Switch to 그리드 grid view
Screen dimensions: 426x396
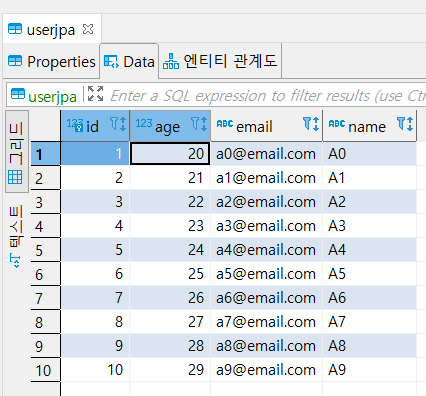tap(16, 152)
